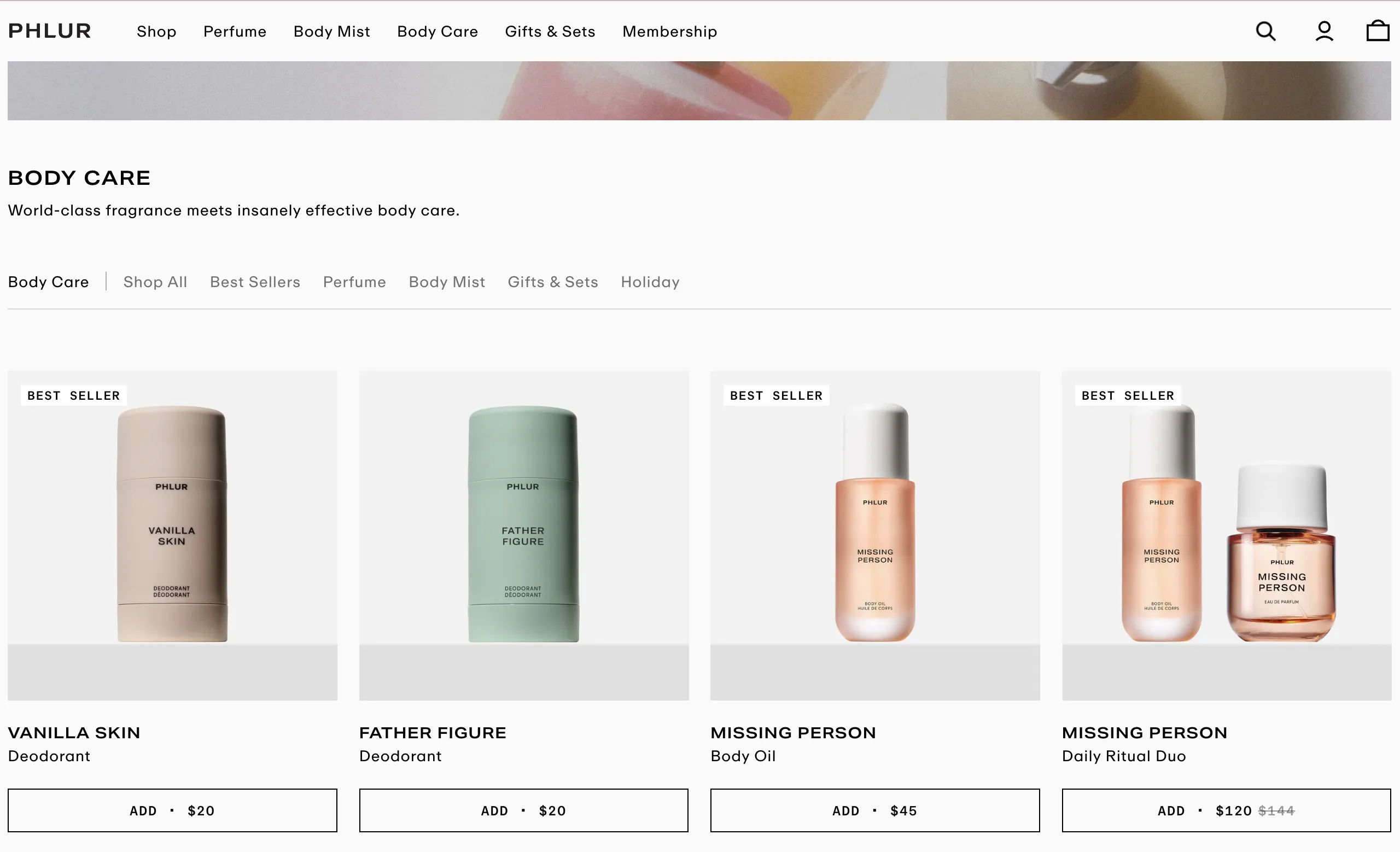1400x852 pixels.
Task: Go to Membership page
Action: tap(669, 32)
